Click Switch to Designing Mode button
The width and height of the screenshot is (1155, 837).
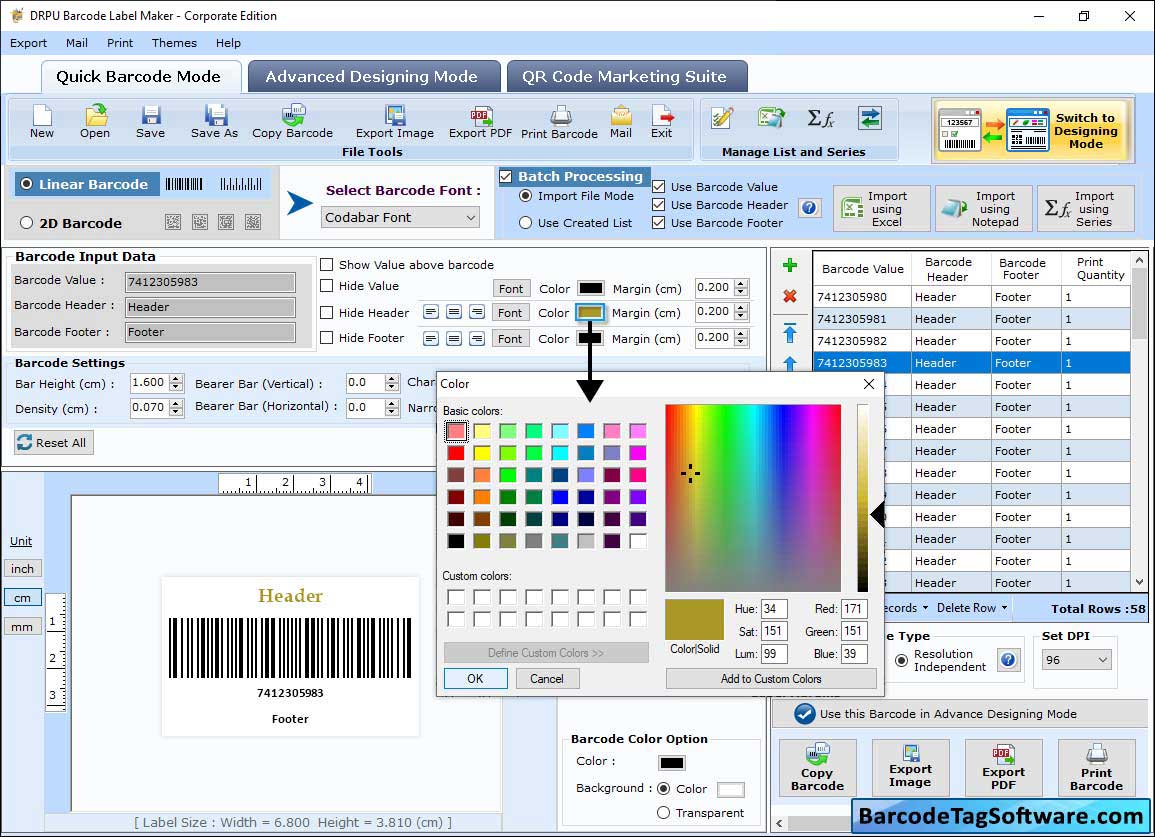tap(1031, 131)
